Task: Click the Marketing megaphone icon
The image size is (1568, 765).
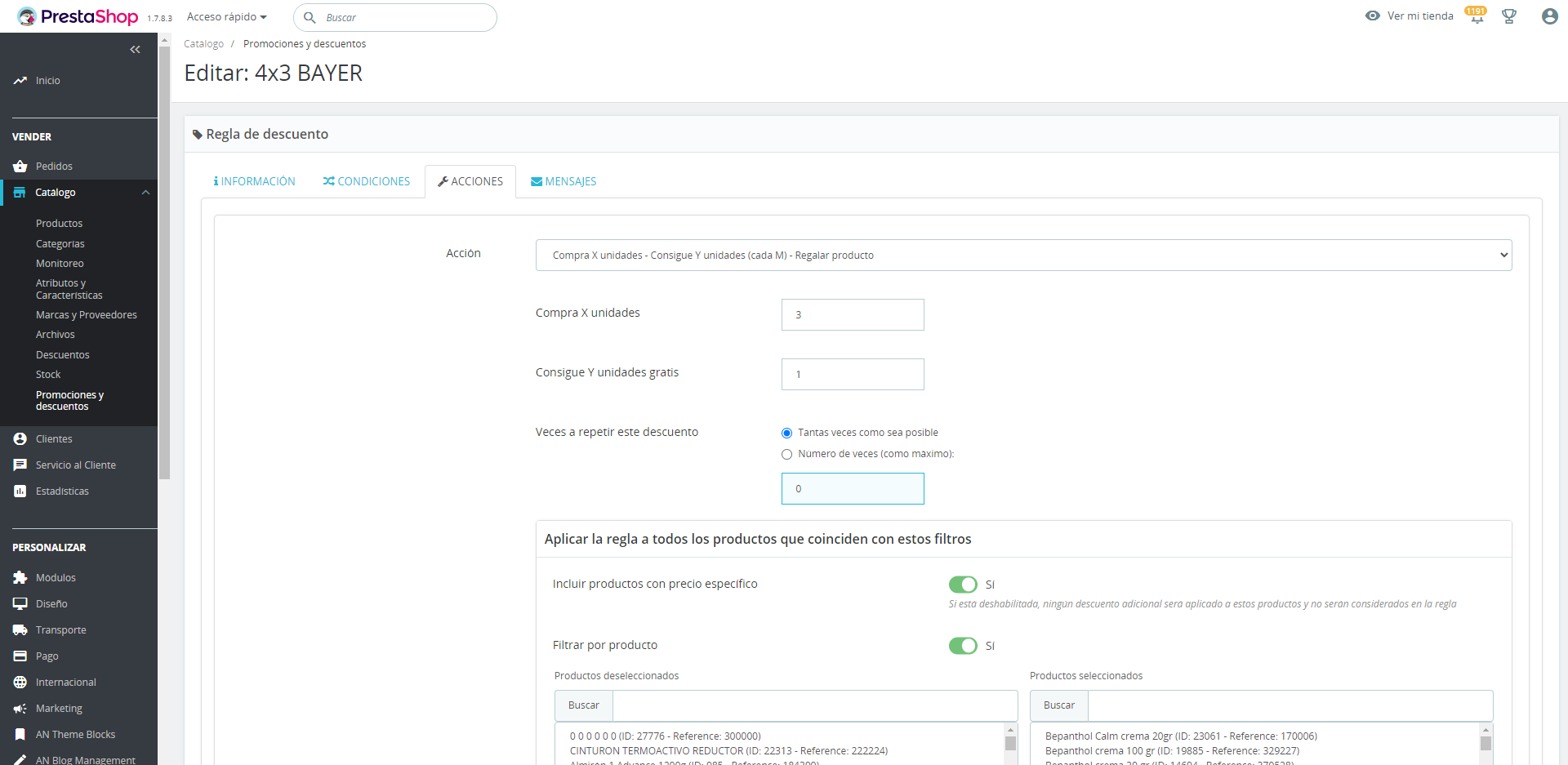Action: pos(20,709)
